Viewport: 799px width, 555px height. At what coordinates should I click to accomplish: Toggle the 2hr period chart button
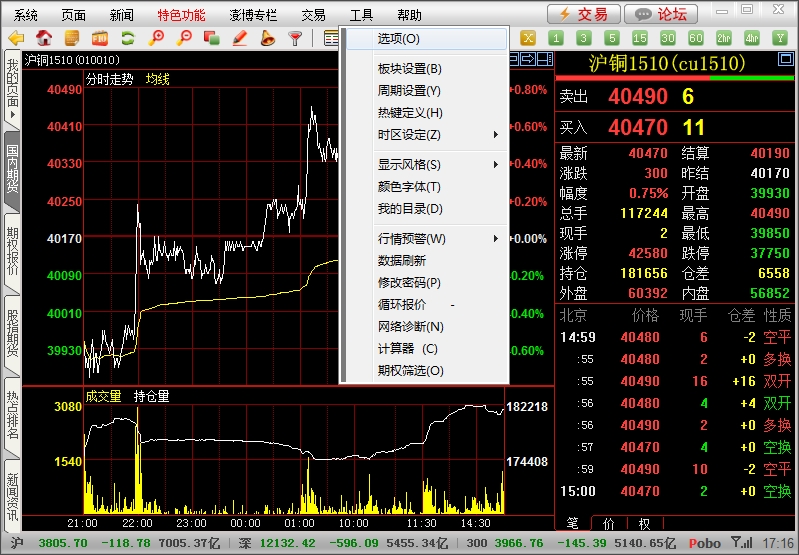click(723, 38)
